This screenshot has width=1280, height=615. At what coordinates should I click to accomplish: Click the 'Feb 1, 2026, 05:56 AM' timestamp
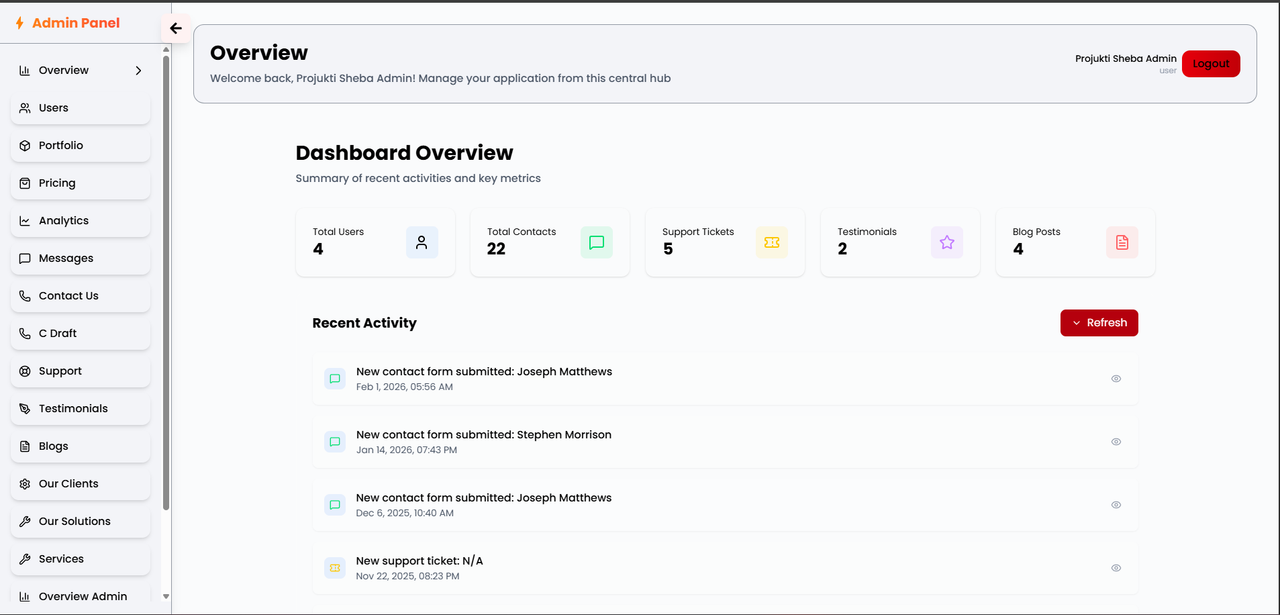tap(405, 387)
